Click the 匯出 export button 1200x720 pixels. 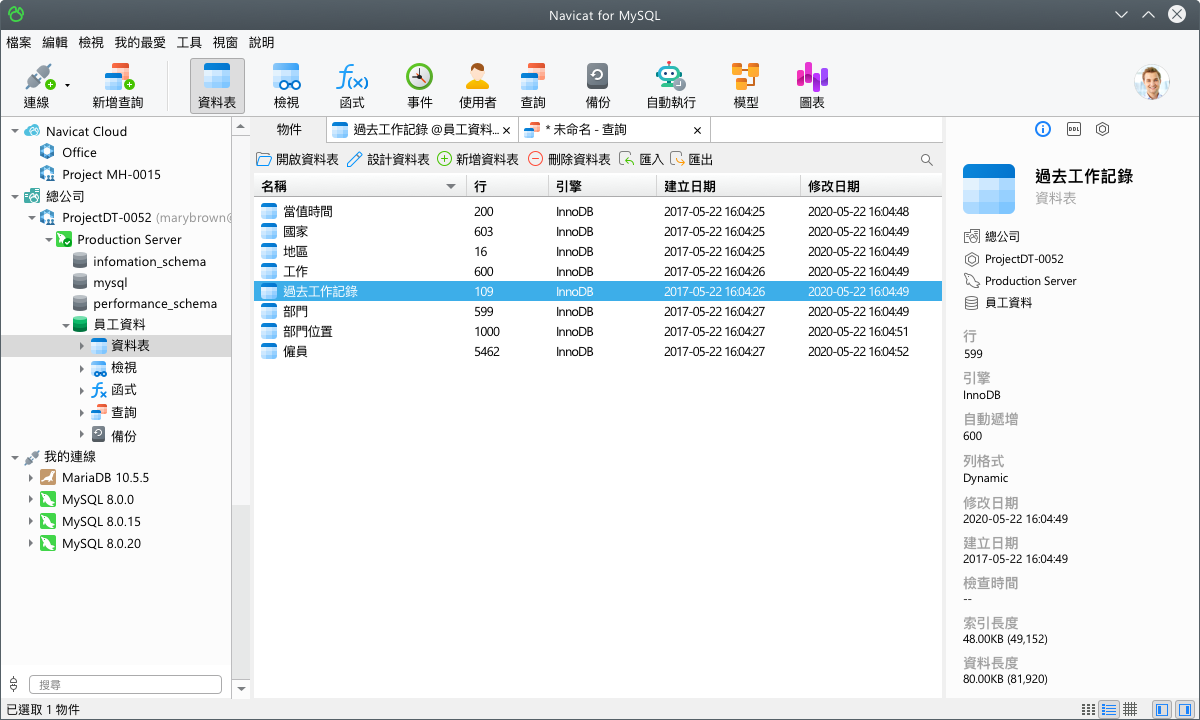pyautogui.click(x=691, y=160)
